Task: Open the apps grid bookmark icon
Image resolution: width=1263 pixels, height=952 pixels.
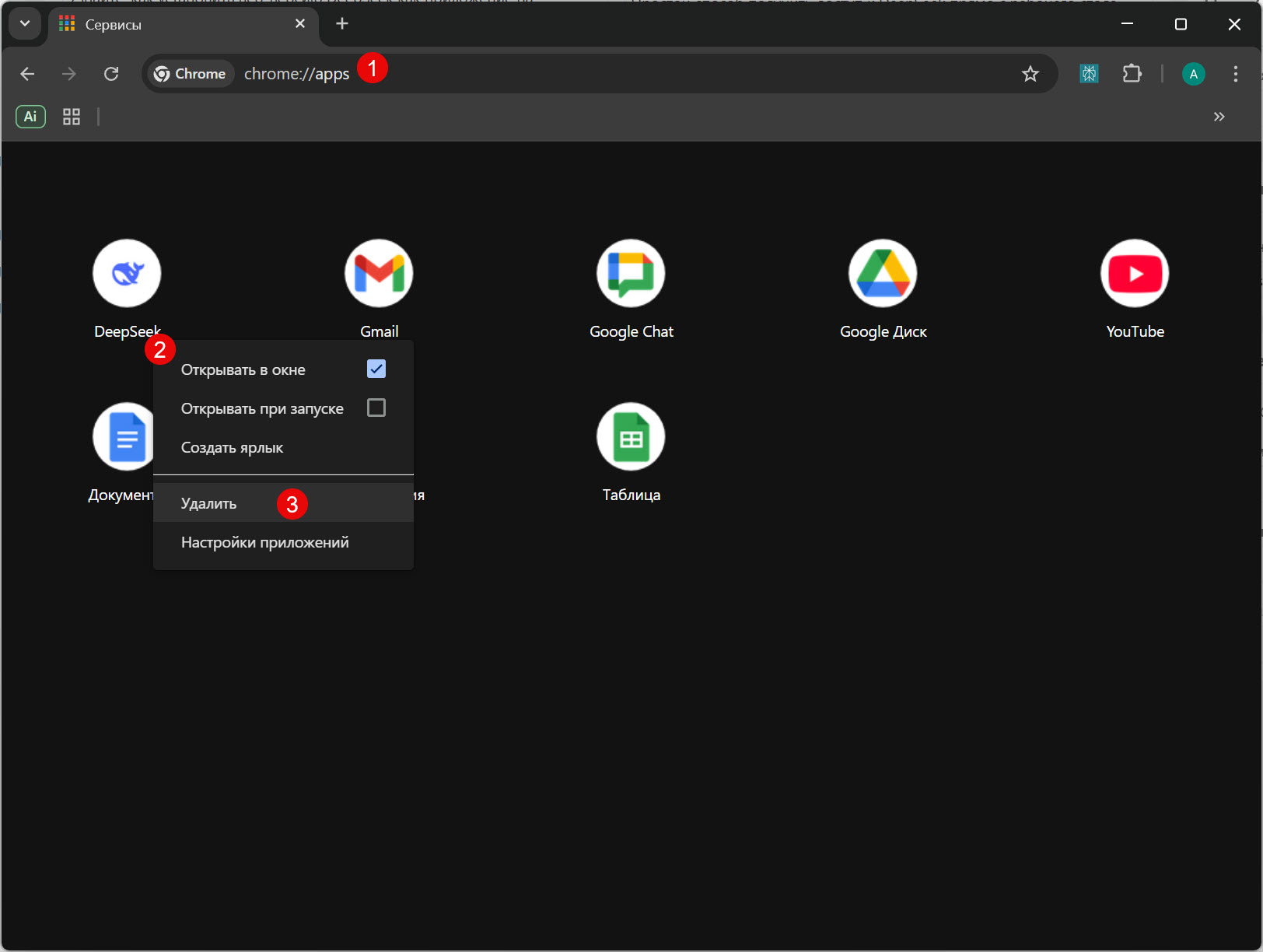Action: point(72,117)
